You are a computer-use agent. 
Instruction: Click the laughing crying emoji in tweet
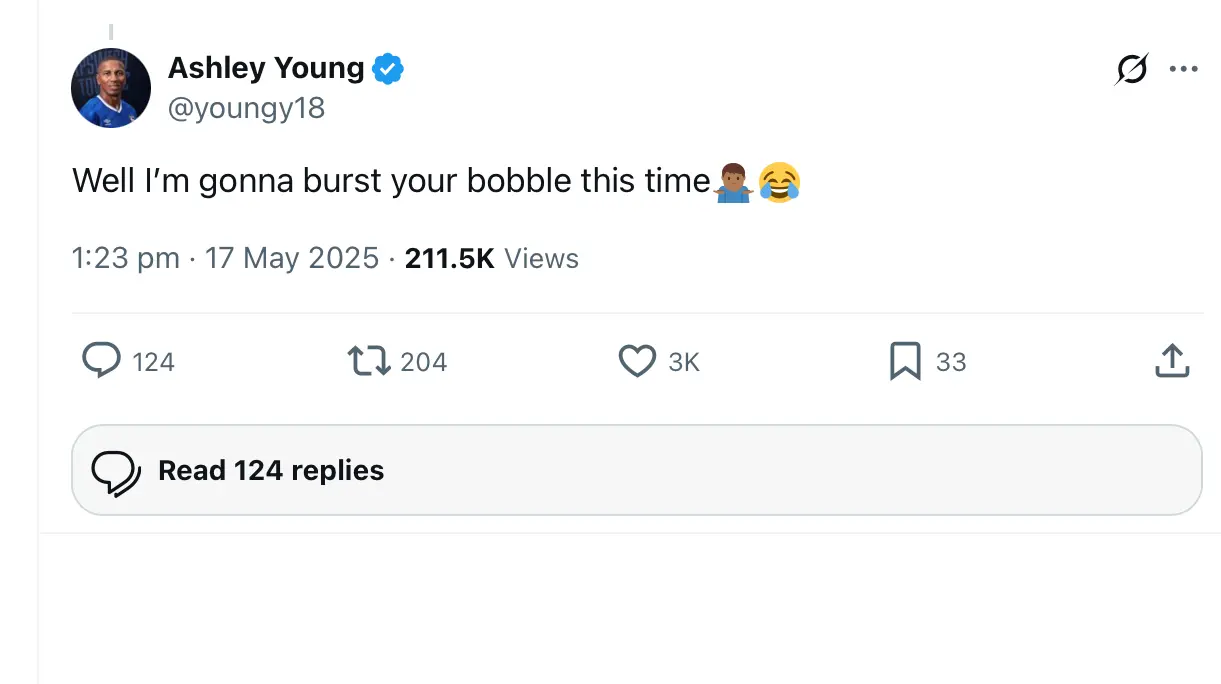[x=779, y=183]
